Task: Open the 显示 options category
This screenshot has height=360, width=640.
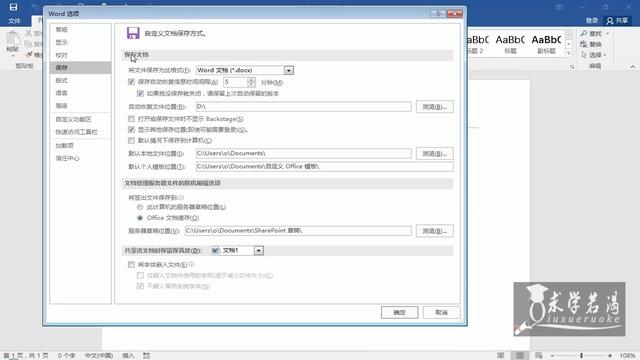Action: (80, 42)
